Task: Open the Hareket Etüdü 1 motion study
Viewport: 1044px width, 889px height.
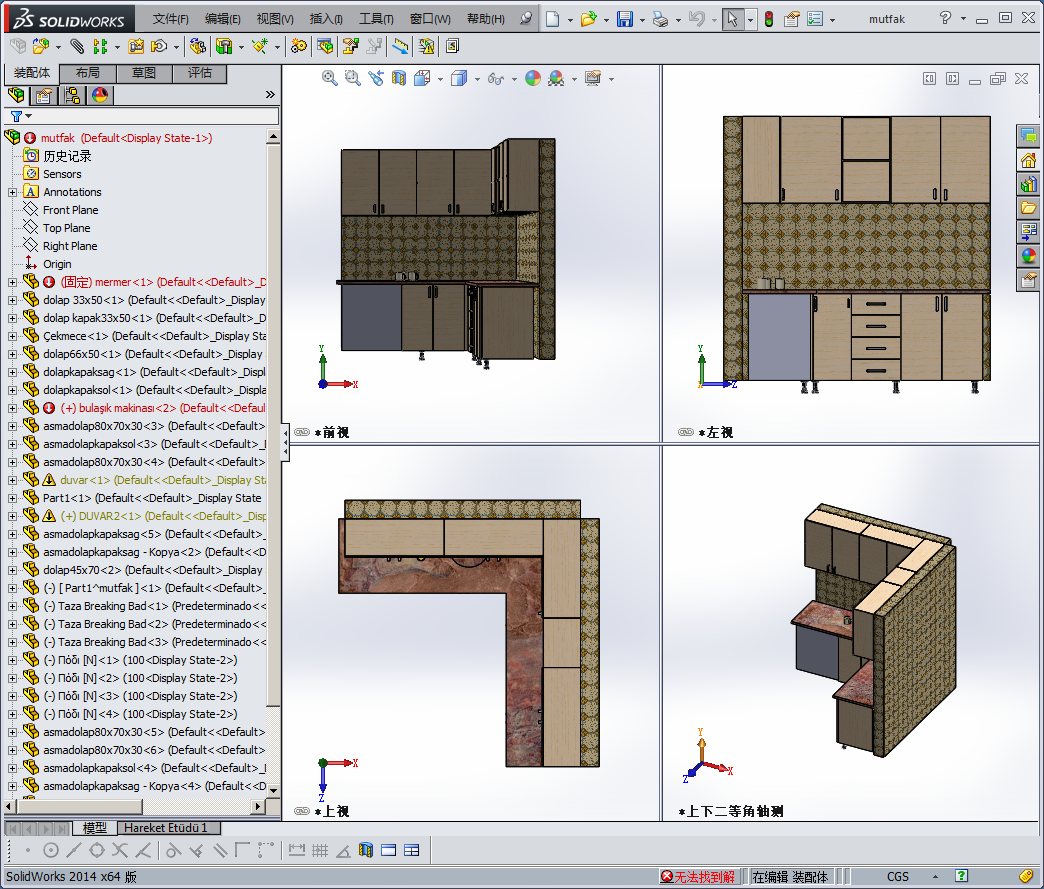Action: (x=166, y=828)
